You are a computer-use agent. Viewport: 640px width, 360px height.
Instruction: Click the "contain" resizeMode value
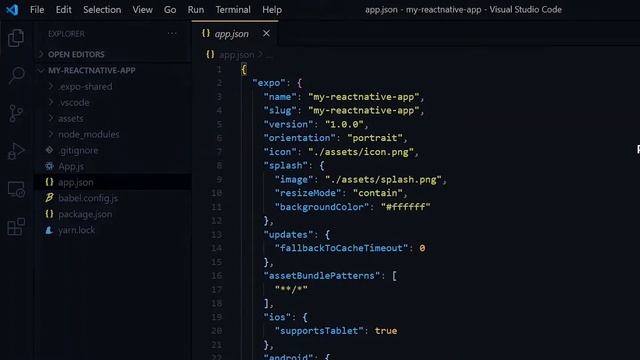click(378, 193)
